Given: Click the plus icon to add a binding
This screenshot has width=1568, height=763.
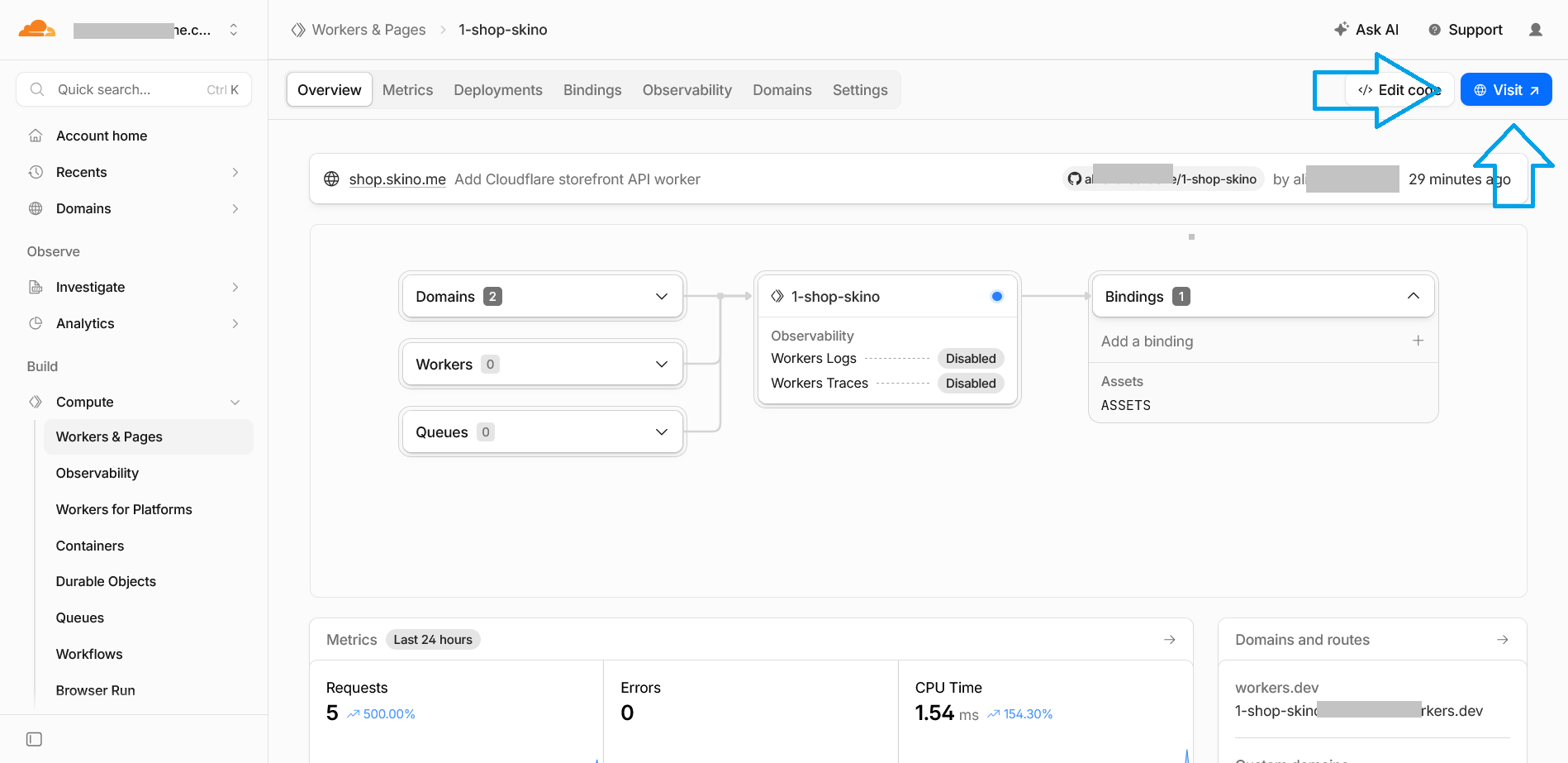Looking at the screenshot, I should point(1418,341).
